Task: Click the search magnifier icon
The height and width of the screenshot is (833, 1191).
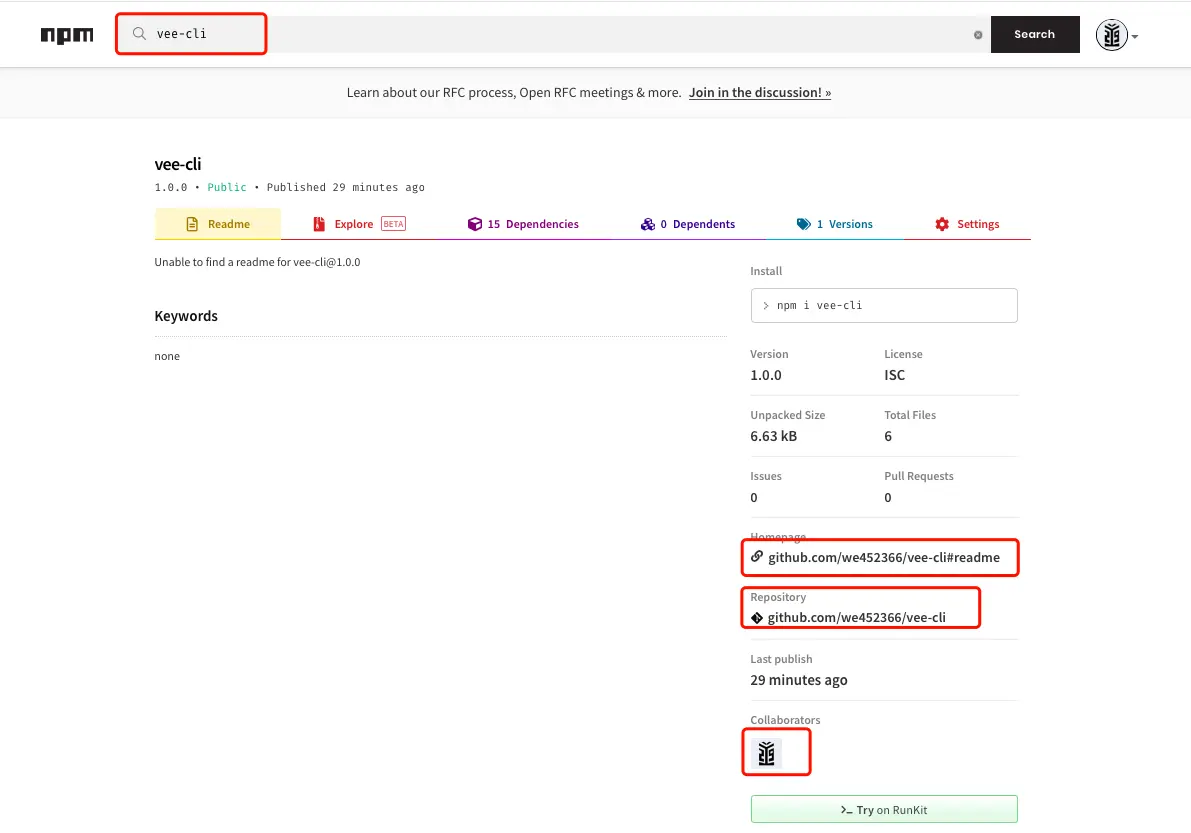Action: (139, 33)
